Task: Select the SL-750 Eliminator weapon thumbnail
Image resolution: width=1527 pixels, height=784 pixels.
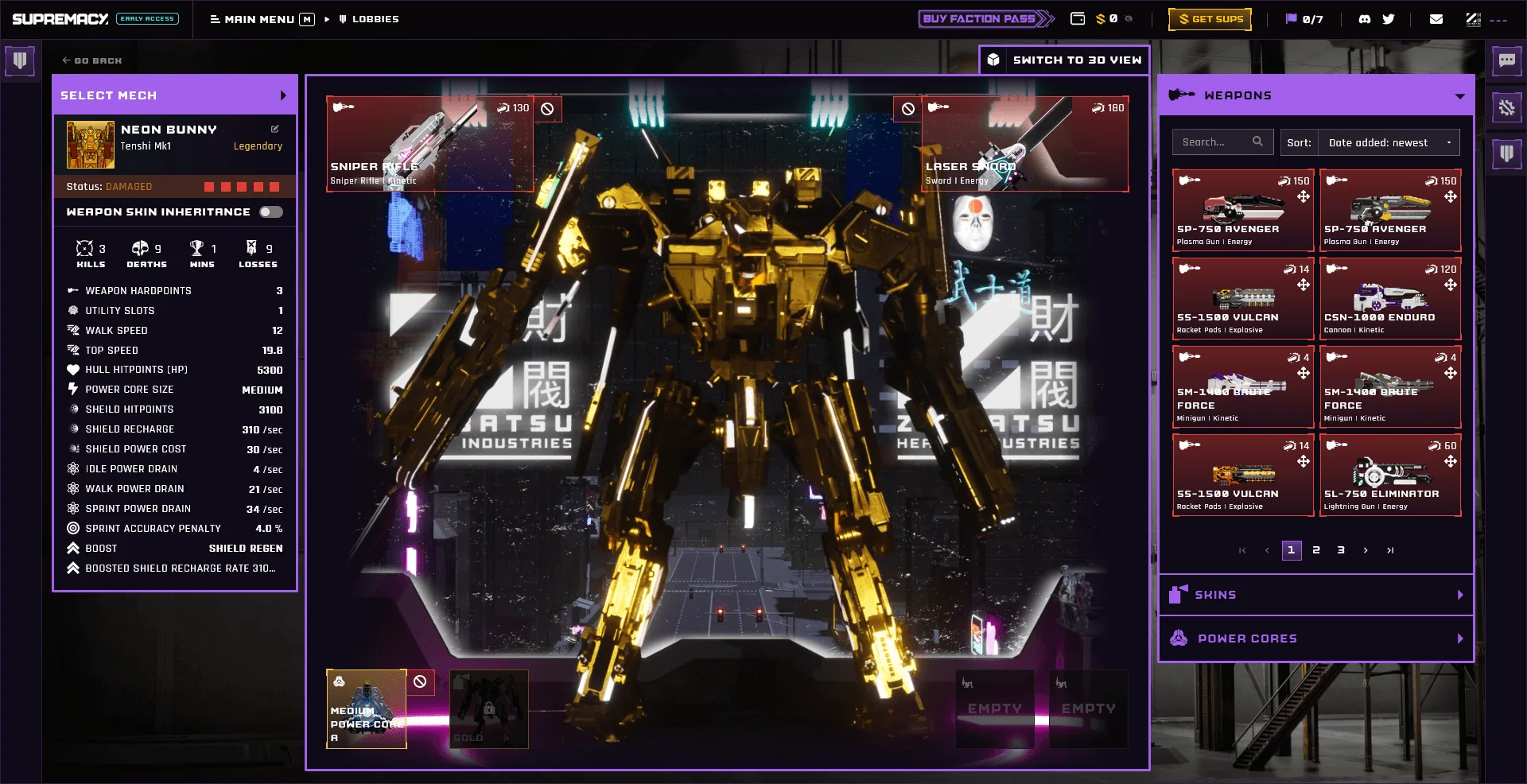Action: pyautogui.click(x=1390, y=475)
